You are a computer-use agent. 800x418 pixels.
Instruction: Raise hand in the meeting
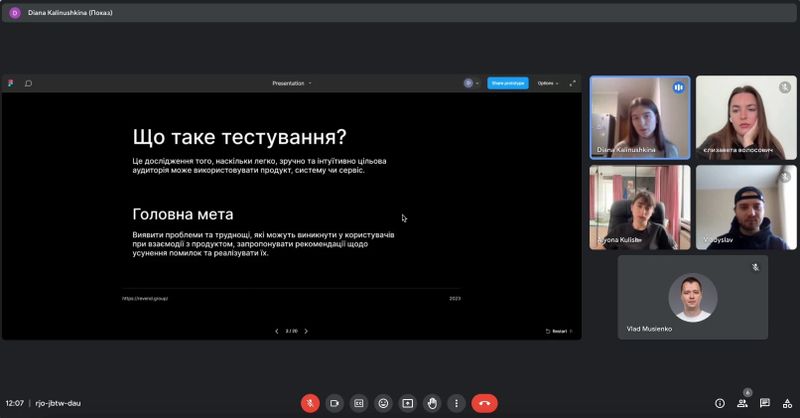432,403
